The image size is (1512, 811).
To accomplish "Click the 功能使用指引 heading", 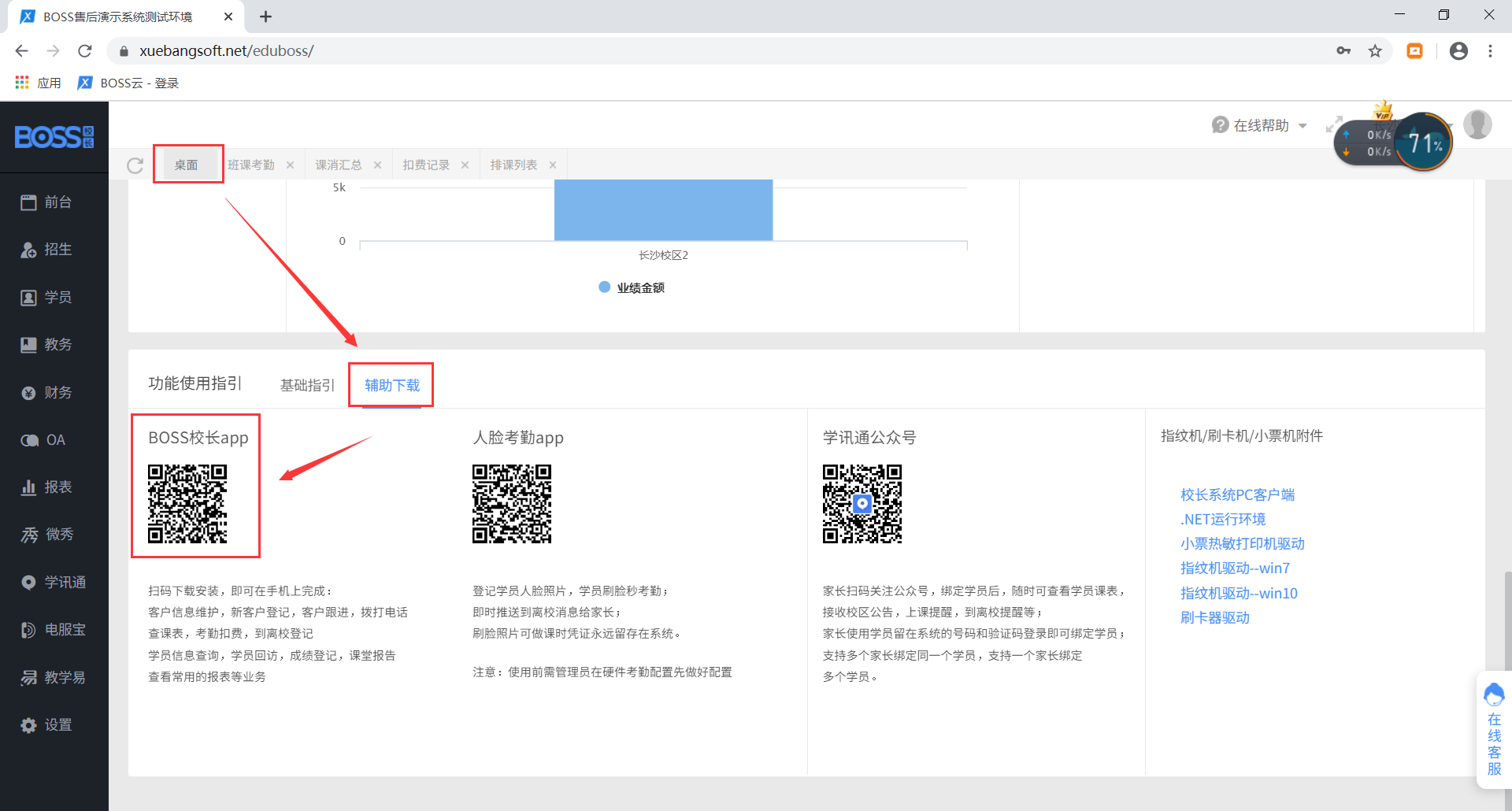I will pyautogui.click(x=195, y=383).
